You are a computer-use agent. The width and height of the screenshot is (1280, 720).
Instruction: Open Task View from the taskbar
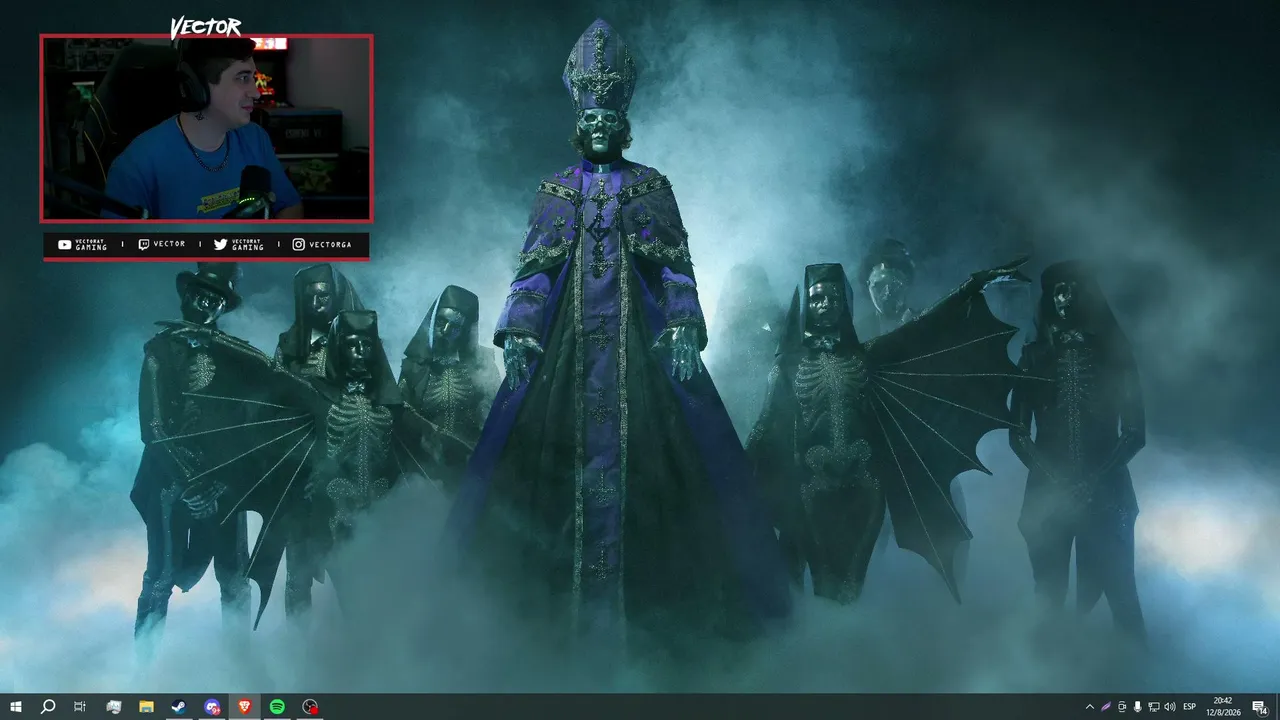(80, 707)
